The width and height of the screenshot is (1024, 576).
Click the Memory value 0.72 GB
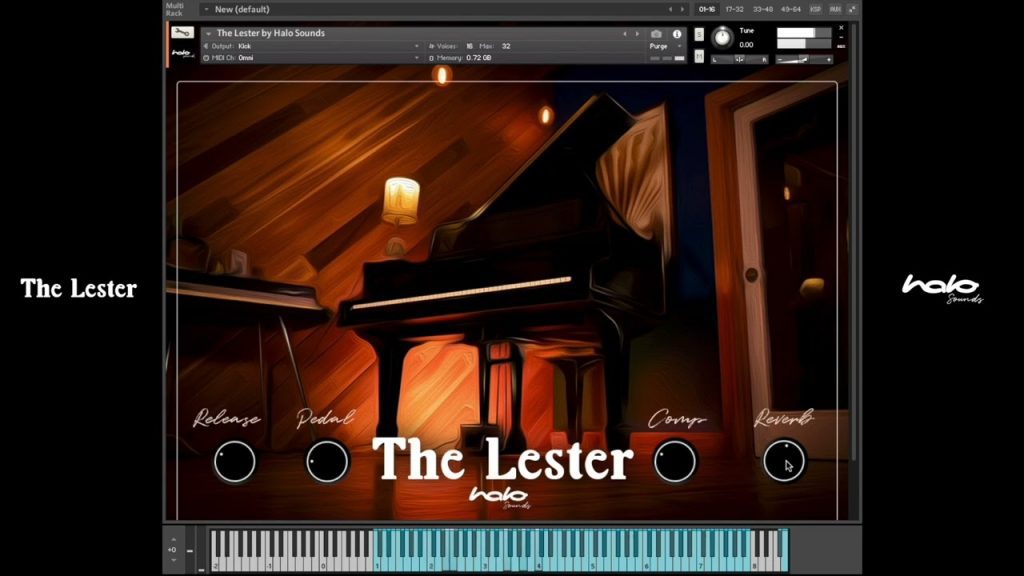[x=479, y=58]
